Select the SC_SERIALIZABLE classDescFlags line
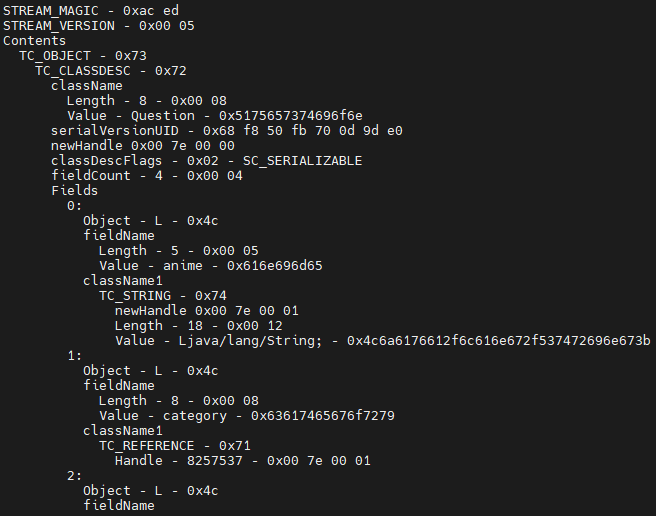The width and height of the screenshot is (656, 516). point(207,161)
